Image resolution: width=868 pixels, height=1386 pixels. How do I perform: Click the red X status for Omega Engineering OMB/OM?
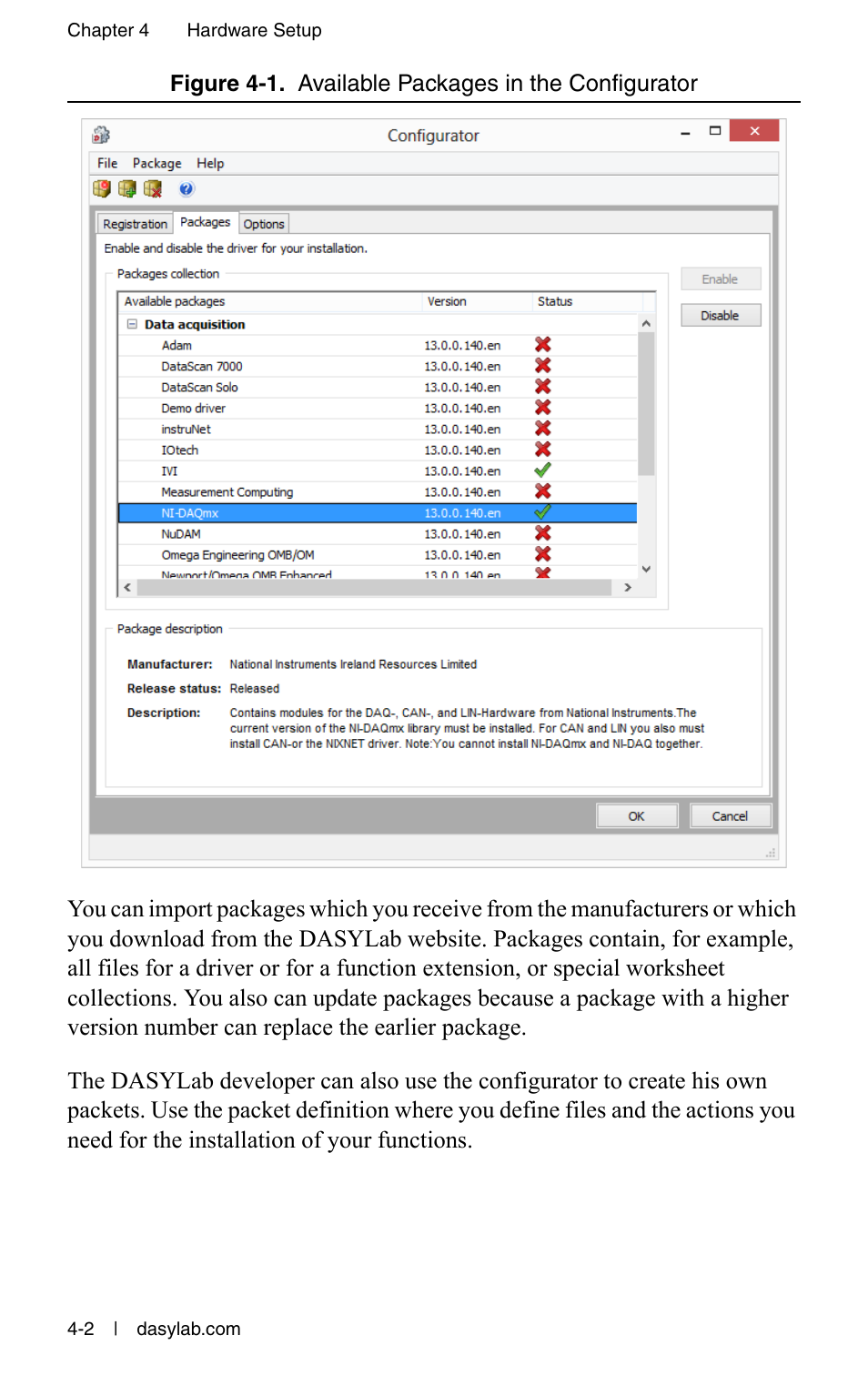[x=543, y=554]
